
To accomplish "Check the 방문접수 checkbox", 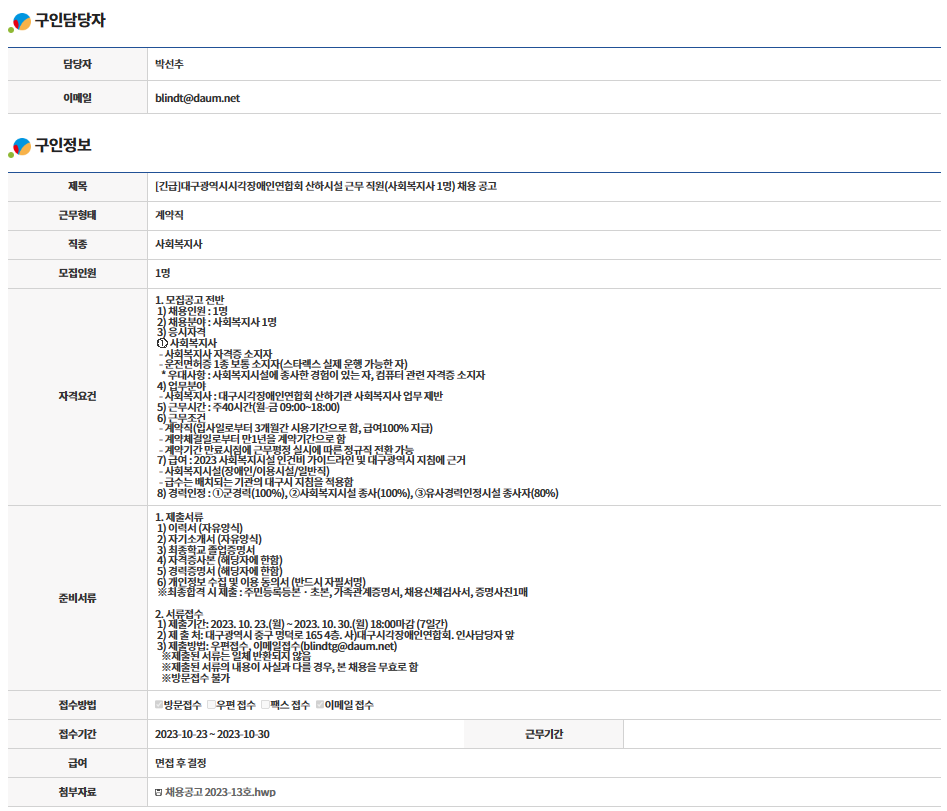I will tap(159, 705).
